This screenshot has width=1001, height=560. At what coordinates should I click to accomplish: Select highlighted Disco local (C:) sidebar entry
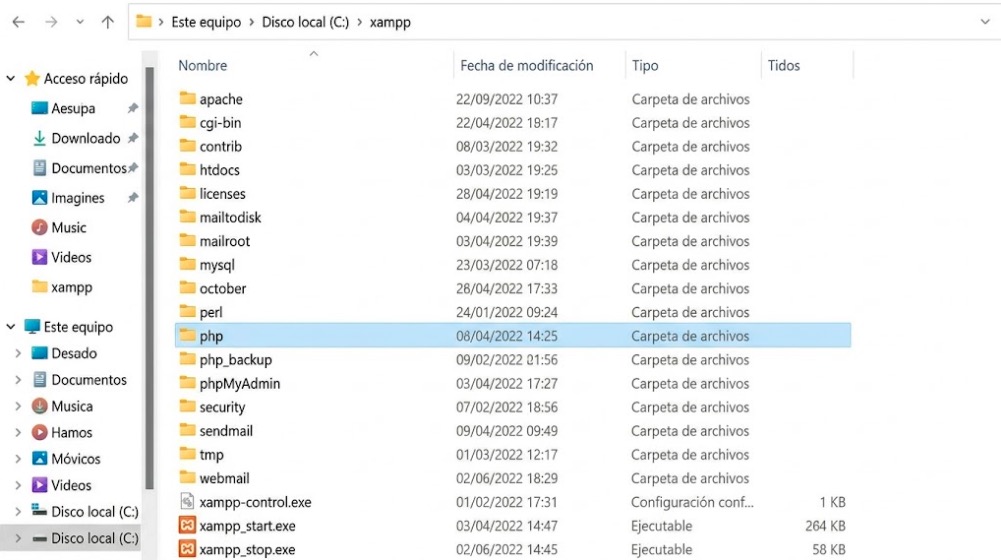pyautogui.click(x=70, y=538)
